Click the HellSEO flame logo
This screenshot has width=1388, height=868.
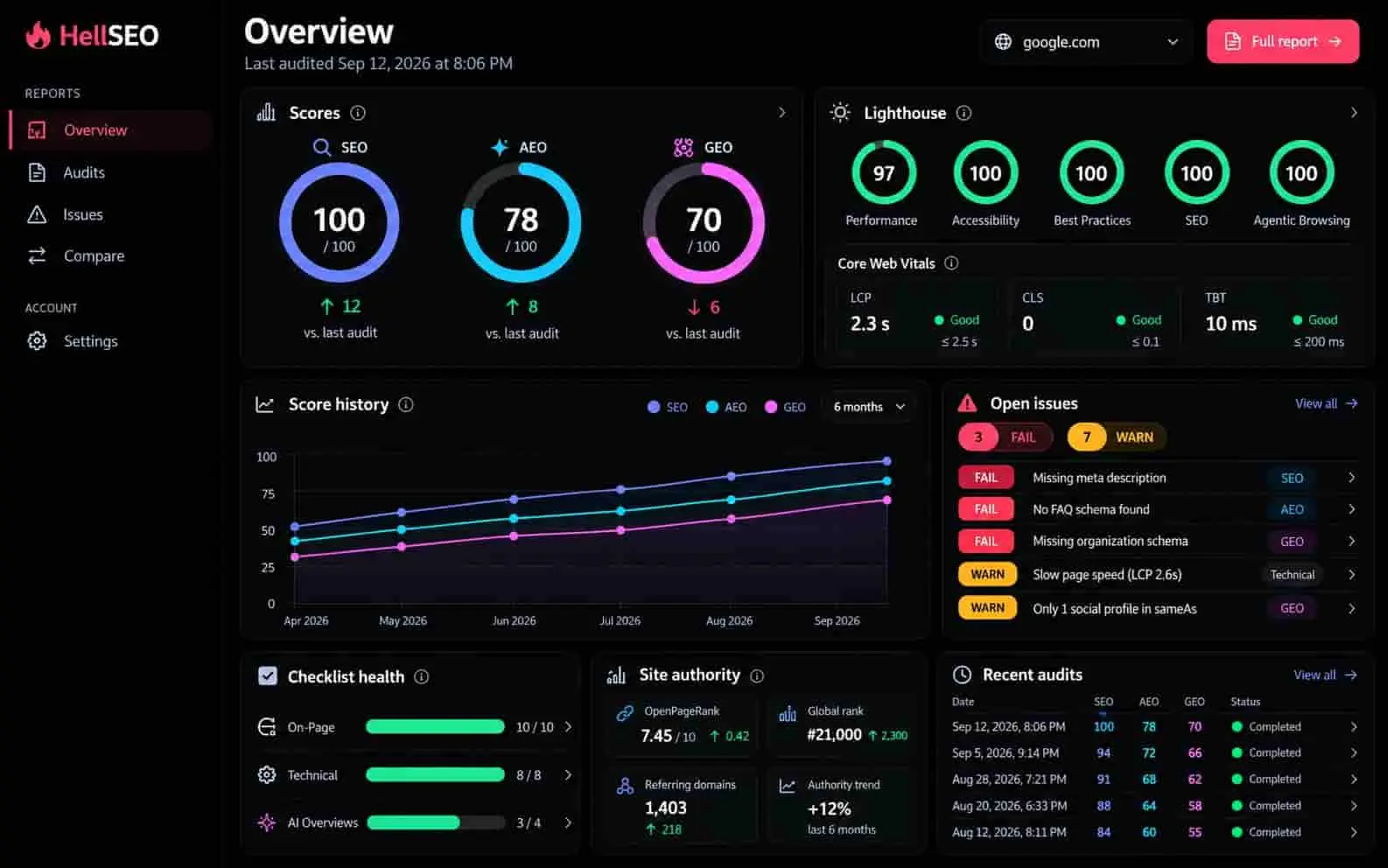pyautogui.click(x=38, y=35)
